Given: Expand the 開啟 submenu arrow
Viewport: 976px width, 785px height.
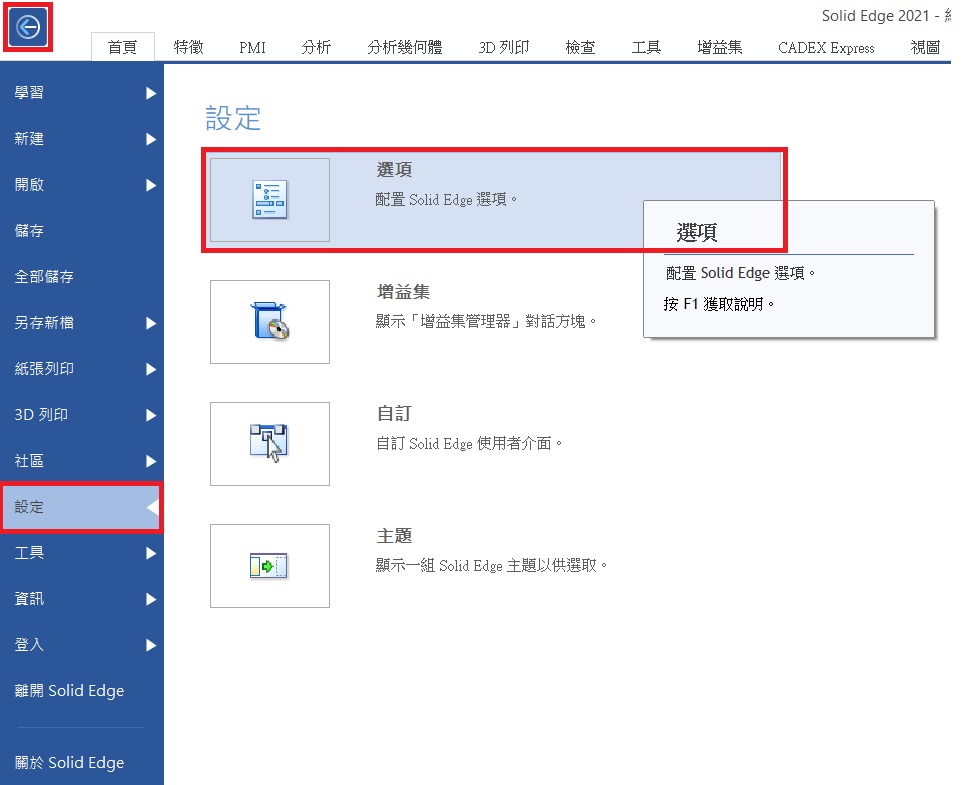Looking at the screenshot, I should (151, 186).
